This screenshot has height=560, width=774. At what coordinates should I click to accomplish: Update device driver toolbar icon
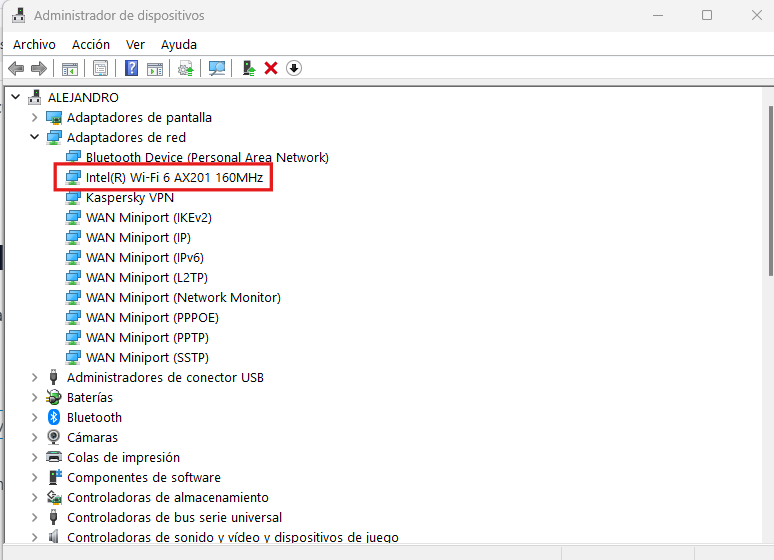click(x=186, y=69)
